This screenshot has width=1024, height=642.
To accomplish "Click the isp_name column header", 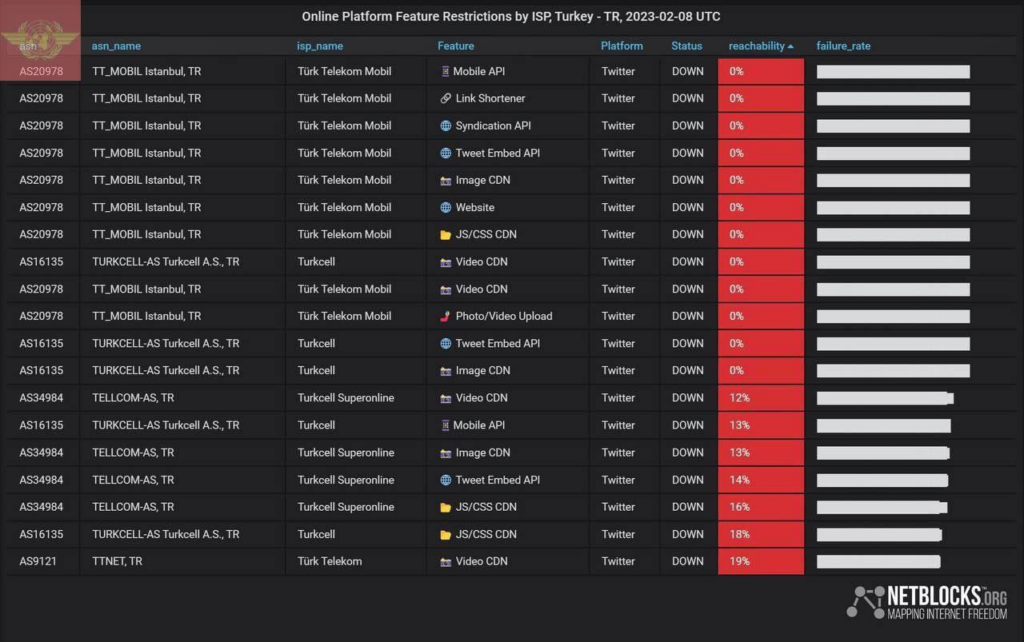I will pyautogui.click(x=320, y=46).
